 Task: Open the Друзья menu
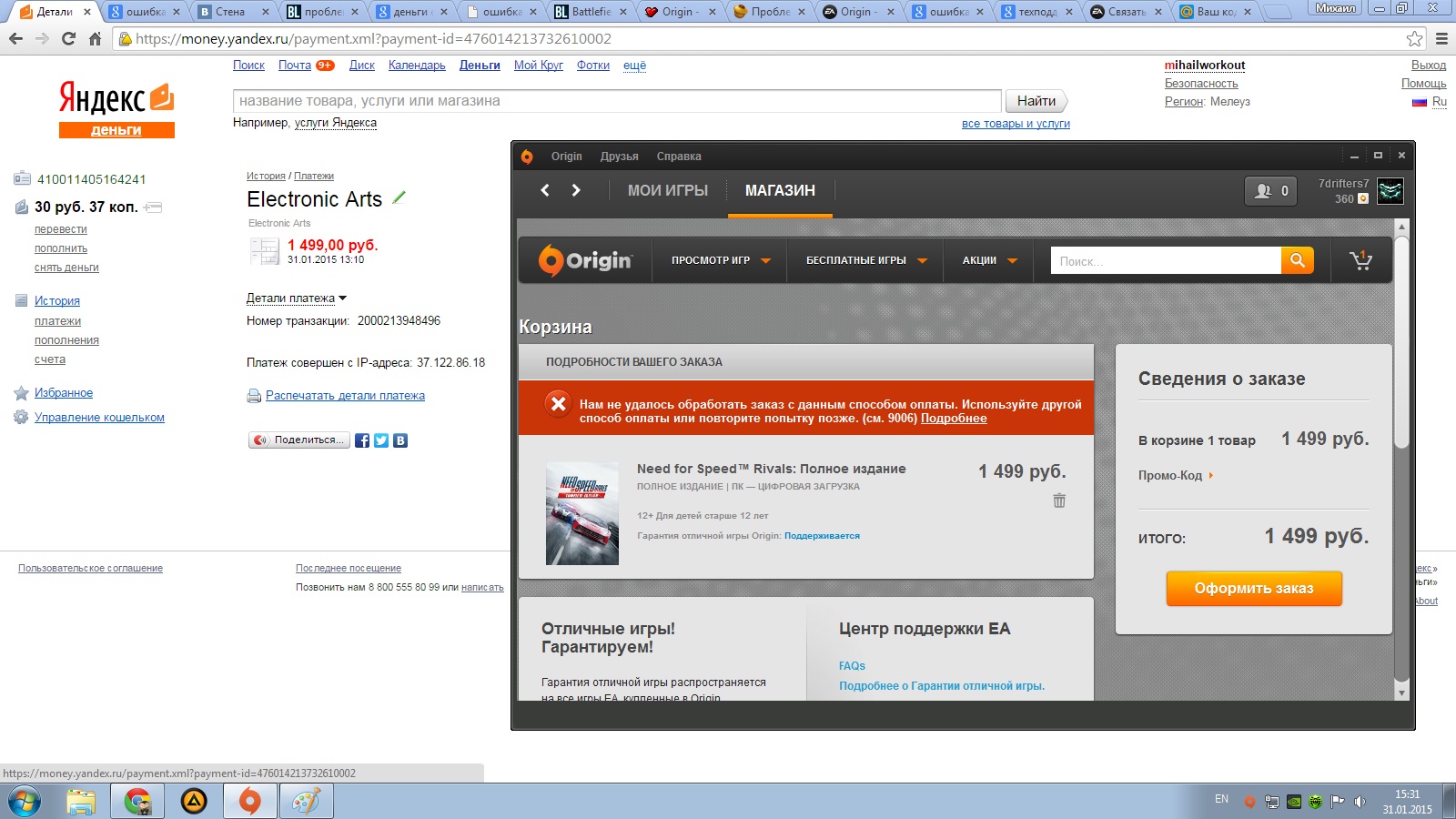click(x=619, y=157)
